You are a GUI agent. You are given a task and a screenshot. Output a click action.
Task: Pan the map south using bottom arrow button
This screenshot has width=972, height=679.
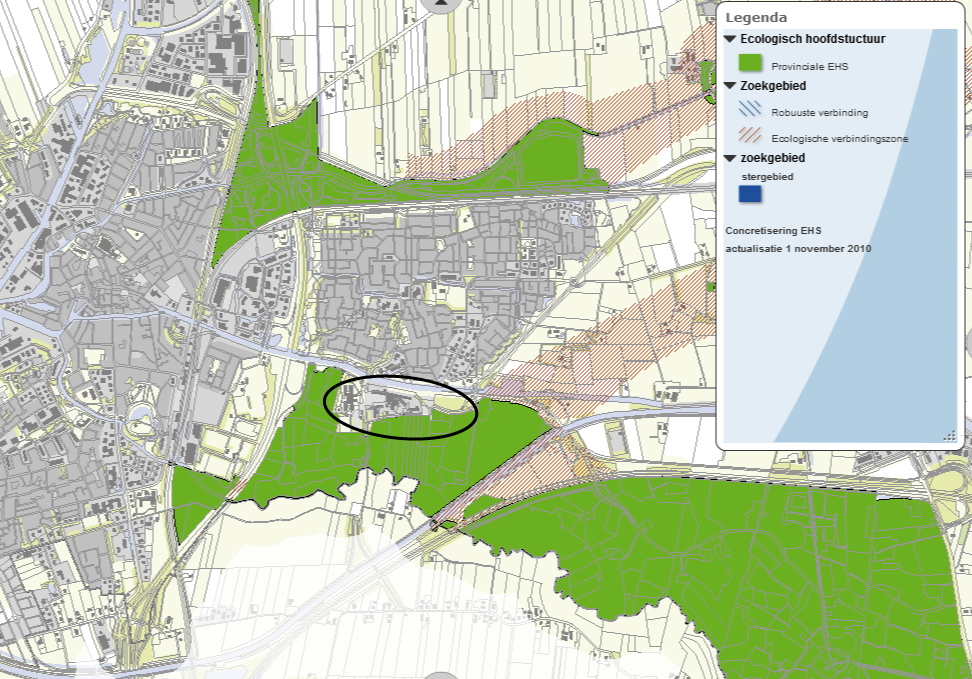pos(441,675)
